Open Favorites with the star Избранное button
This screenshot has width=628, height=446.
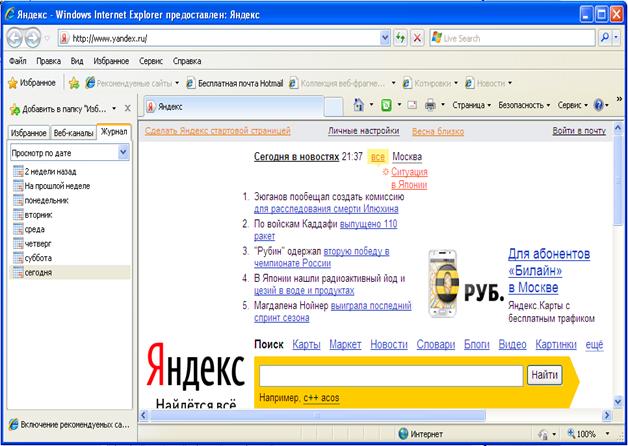[32, 83]
